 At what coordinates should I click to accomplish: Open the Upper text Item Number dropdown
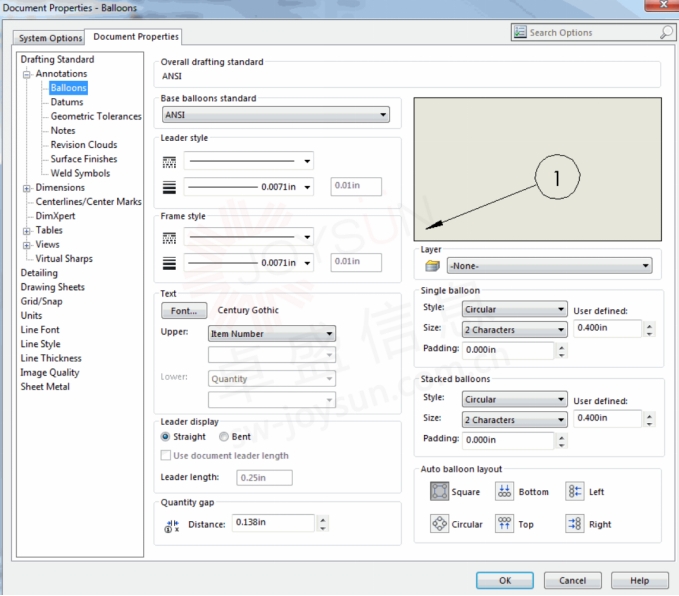[272, 334]
